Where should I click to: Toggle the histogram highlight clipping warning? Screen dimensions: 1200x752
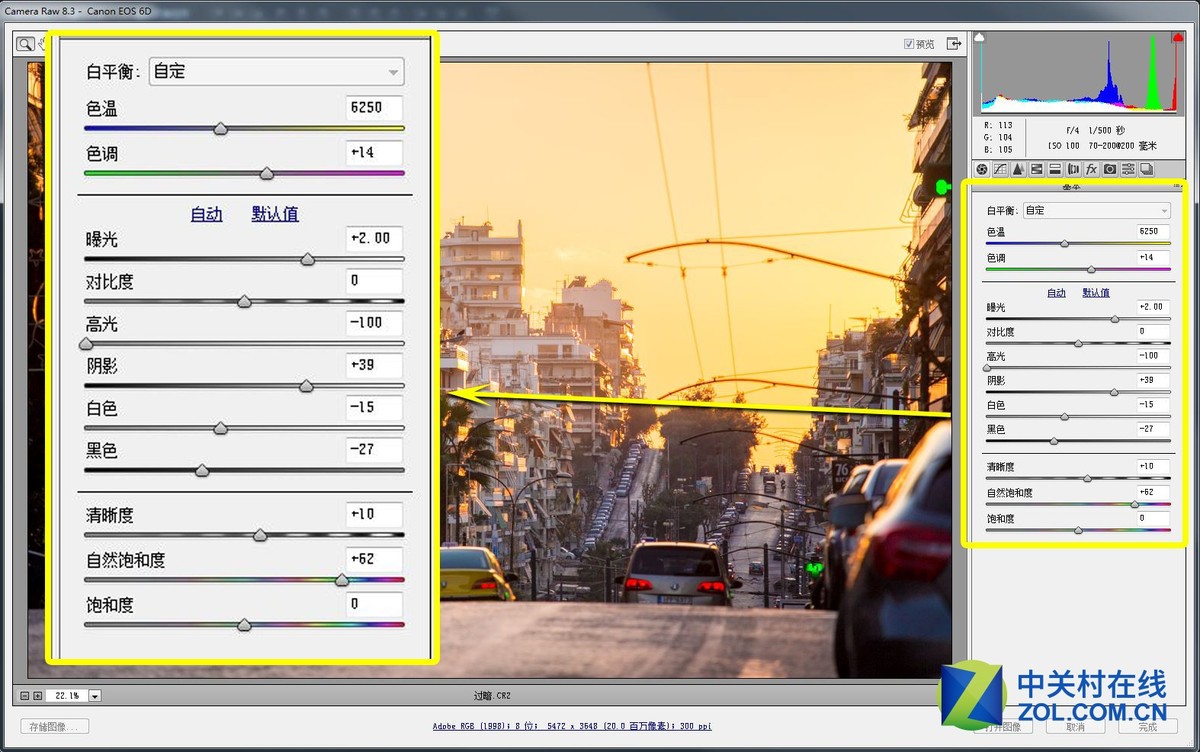coord(1177,38)
